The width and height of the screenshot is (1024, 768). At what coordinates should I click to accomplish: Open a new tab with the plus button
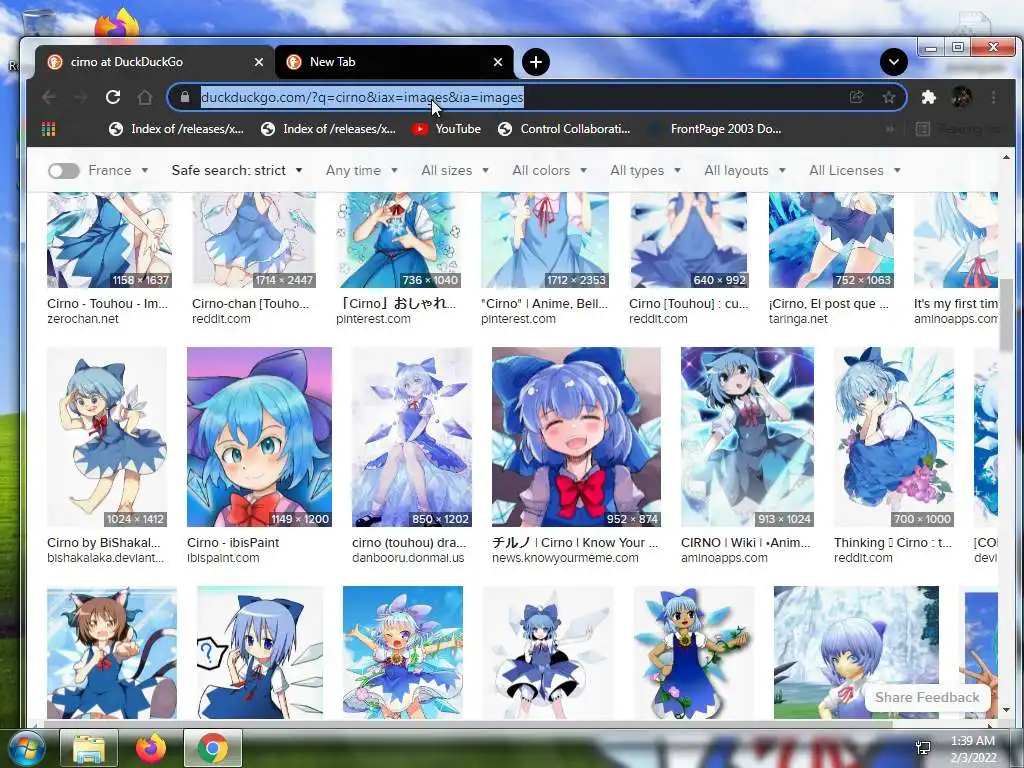click(x=536, y=62)
